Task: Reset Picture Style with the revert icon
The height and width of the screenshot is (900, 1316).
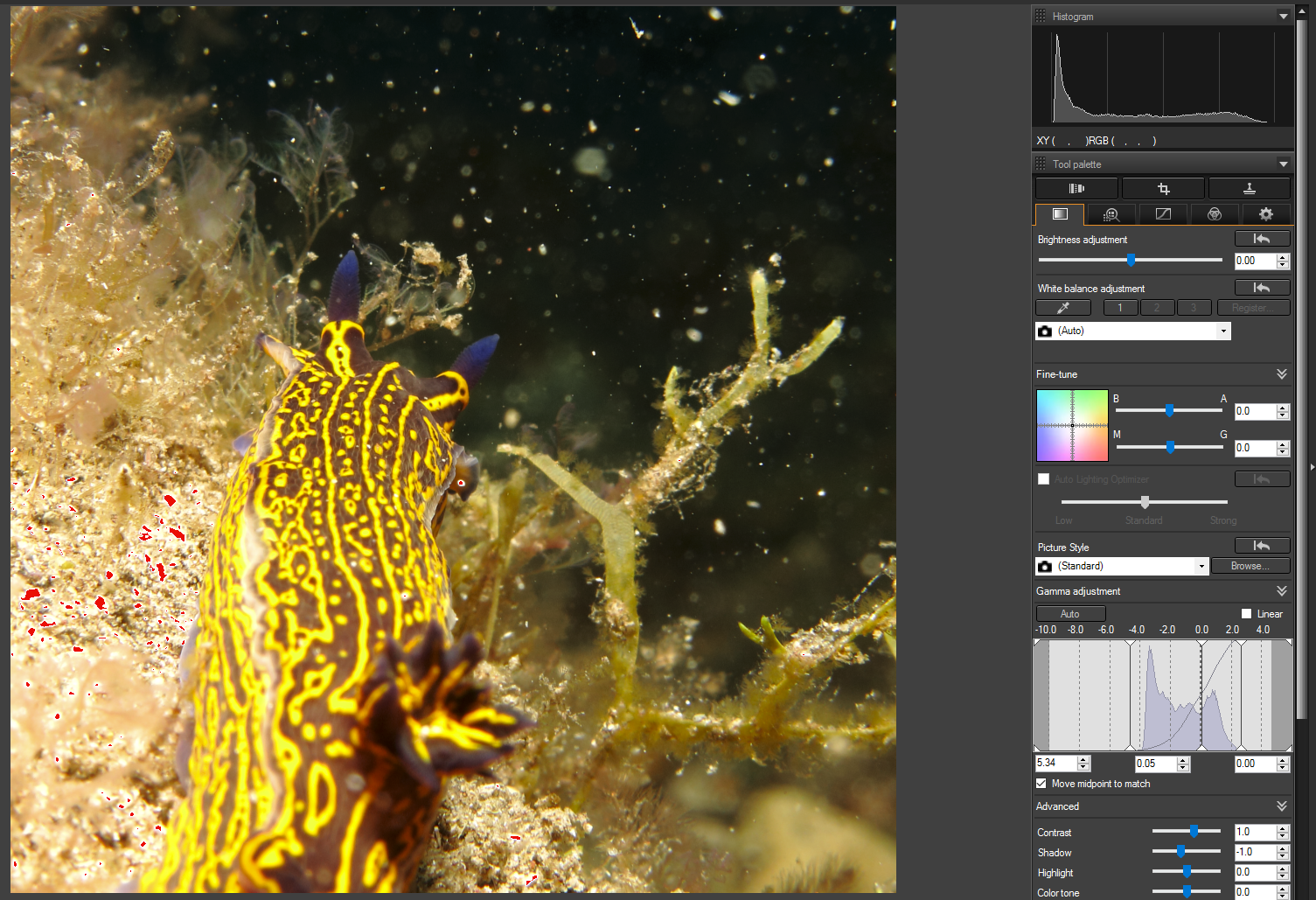Action: [x=1262, y=546]
